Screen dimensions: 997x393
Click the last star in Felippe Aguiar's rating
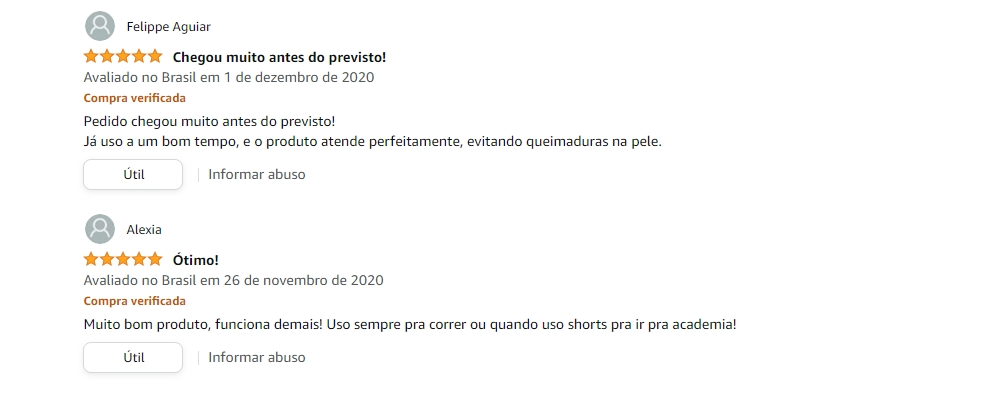pos(155,57)
